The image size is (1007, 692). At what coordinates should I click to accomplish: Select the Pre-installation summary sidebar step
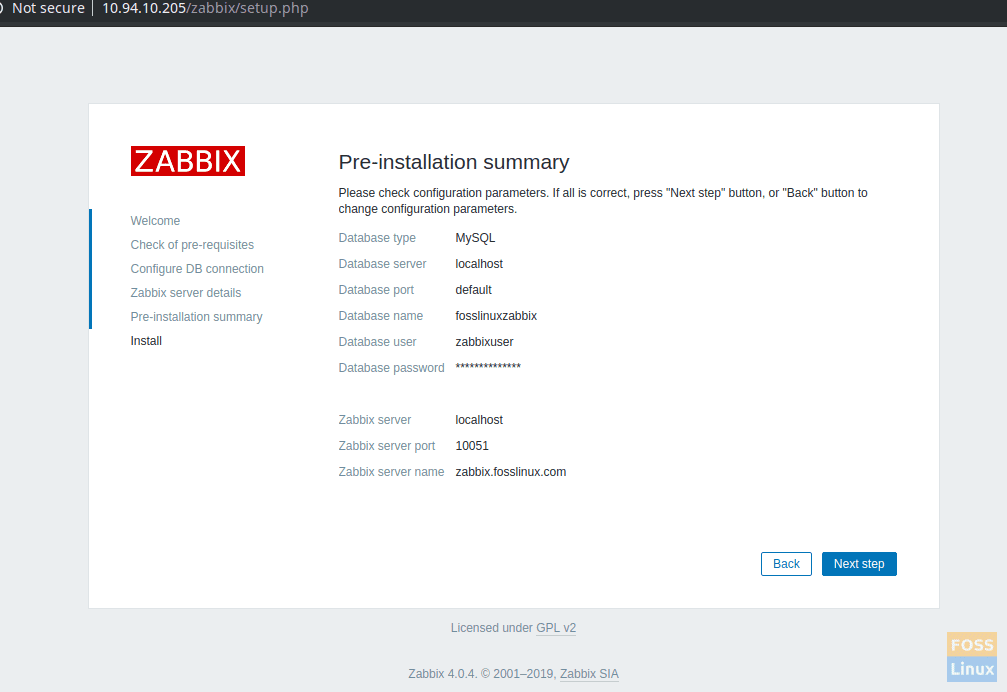click(x=197, y=317)
